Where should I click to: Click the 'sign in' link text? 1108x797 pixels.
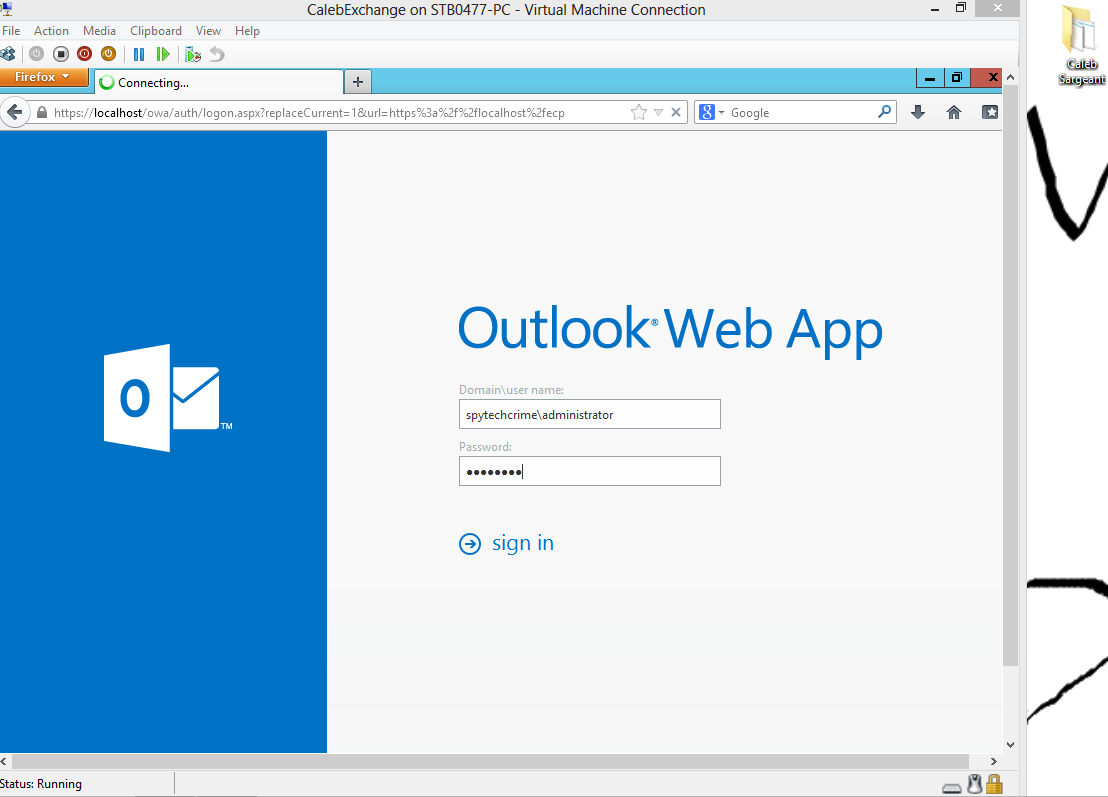pyautogui.click(x=523, y=543)
